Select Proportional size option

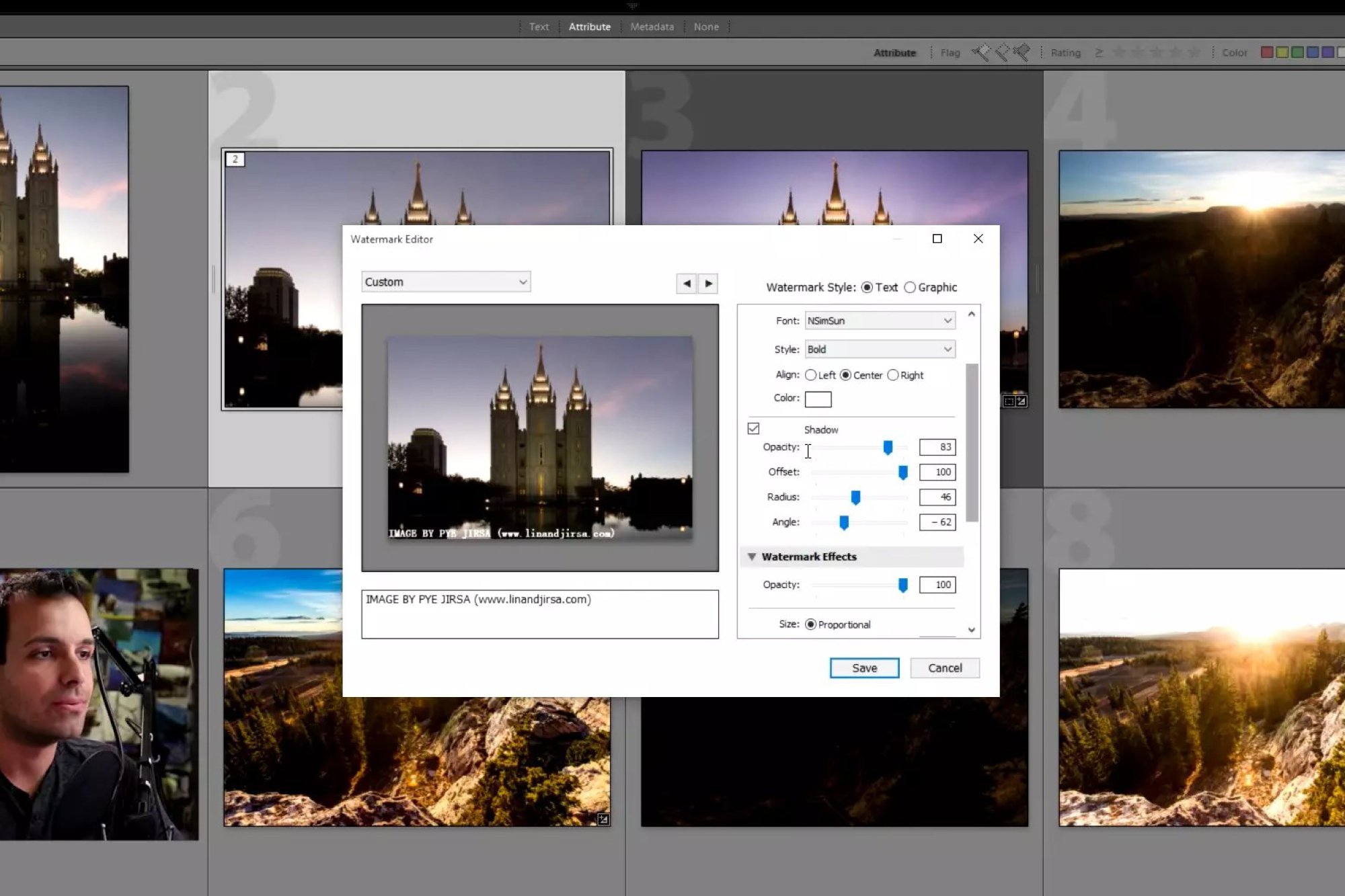(811, 624)
